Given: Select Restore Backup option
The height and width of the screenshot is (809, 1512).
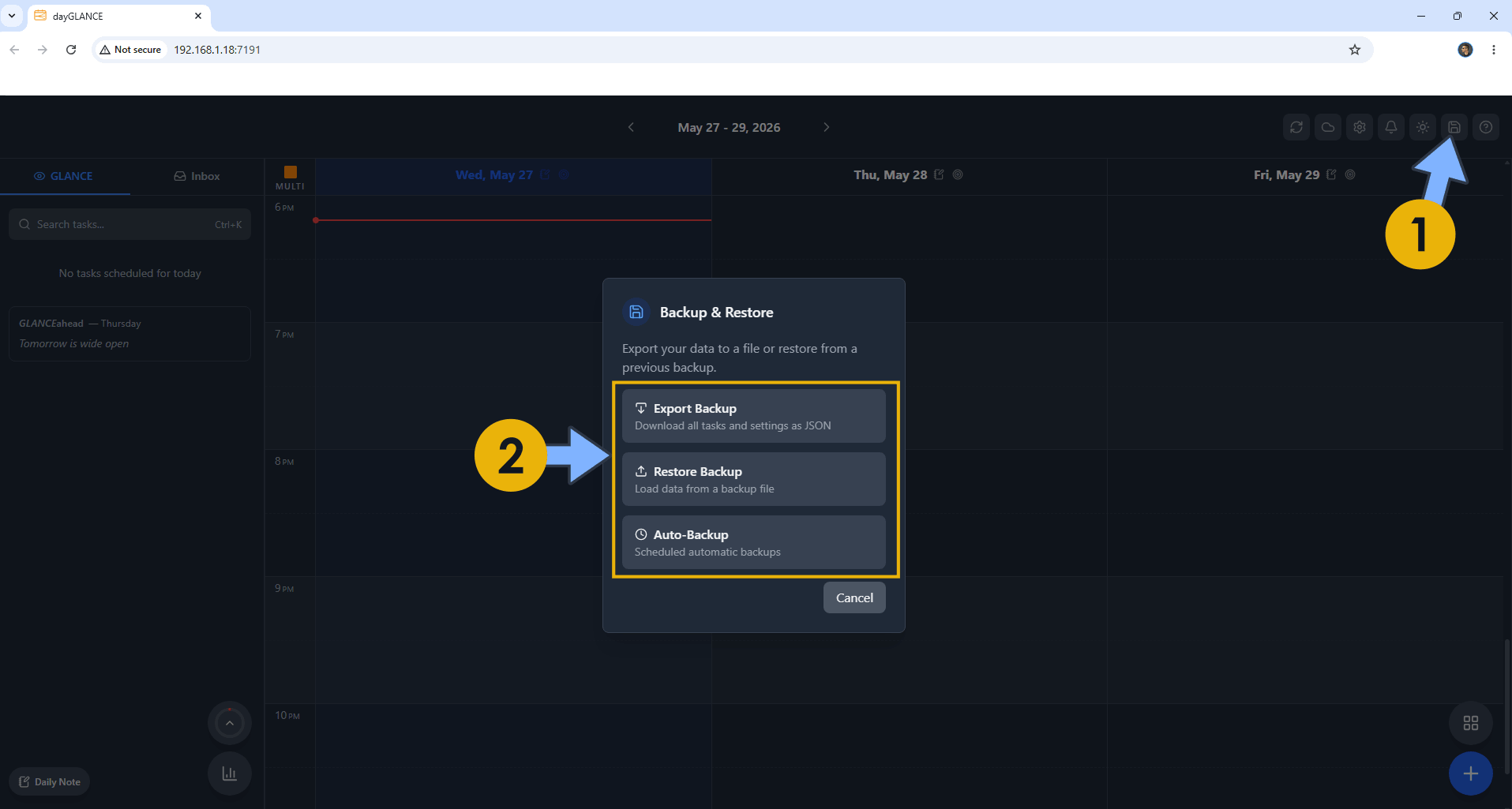Looking at the screenshot, I should 754,479.
